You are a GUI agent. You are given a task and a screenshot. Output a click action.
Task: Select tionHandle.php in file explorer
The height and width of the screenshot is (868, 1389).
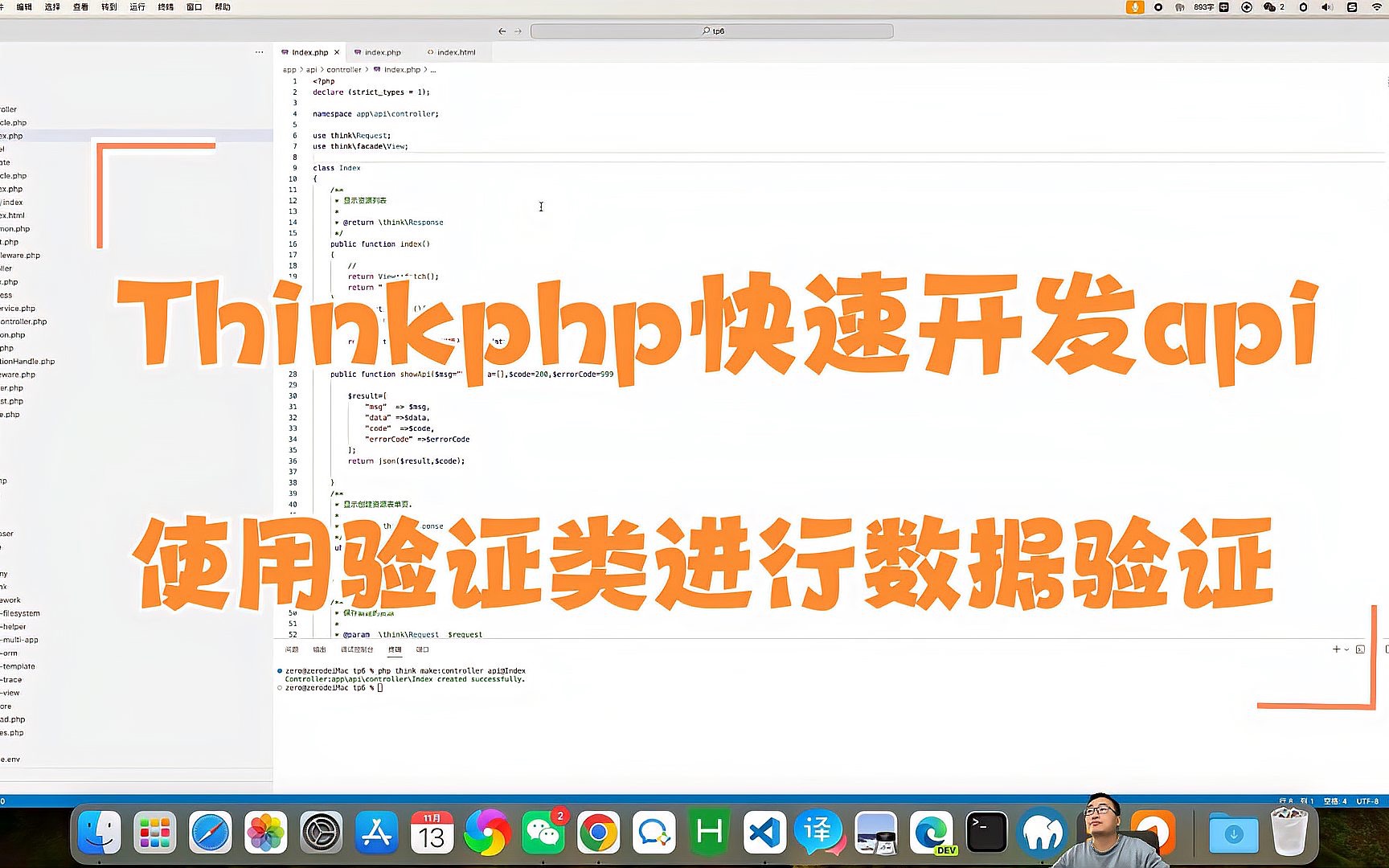click(28, 362)
